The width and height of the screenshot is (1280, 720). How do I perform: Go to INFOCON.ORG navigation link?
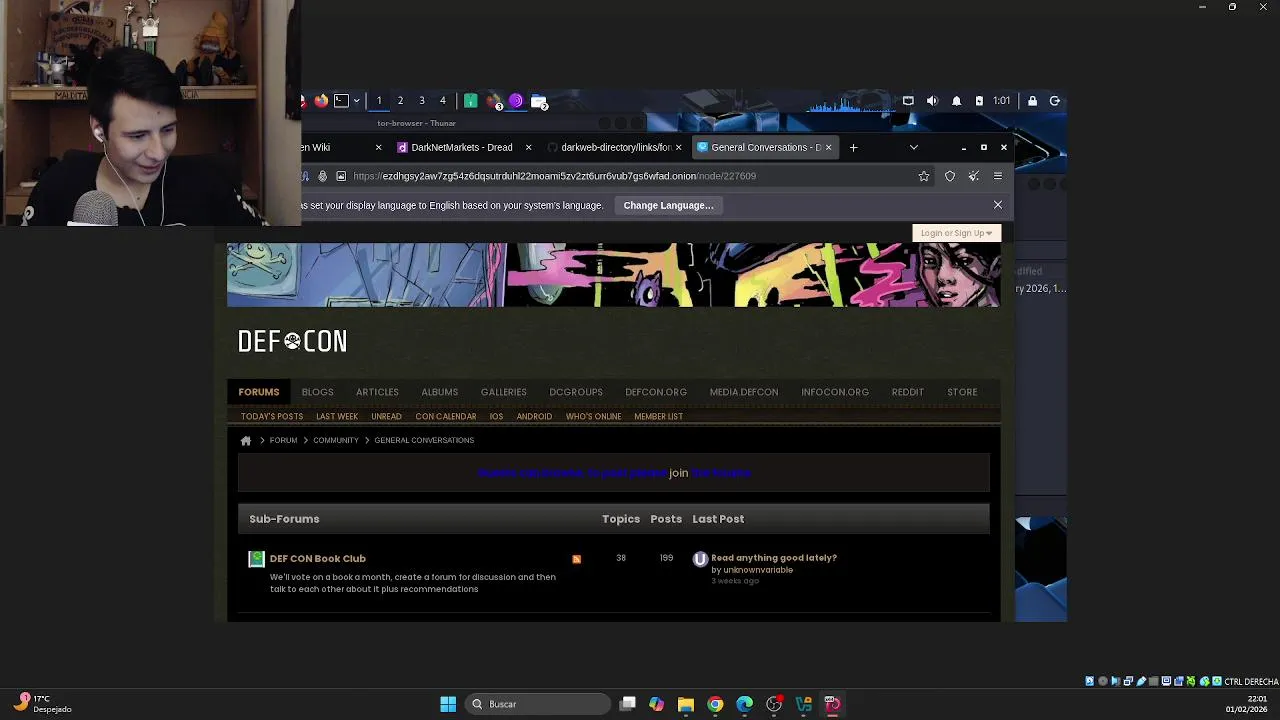click(835, 392)
